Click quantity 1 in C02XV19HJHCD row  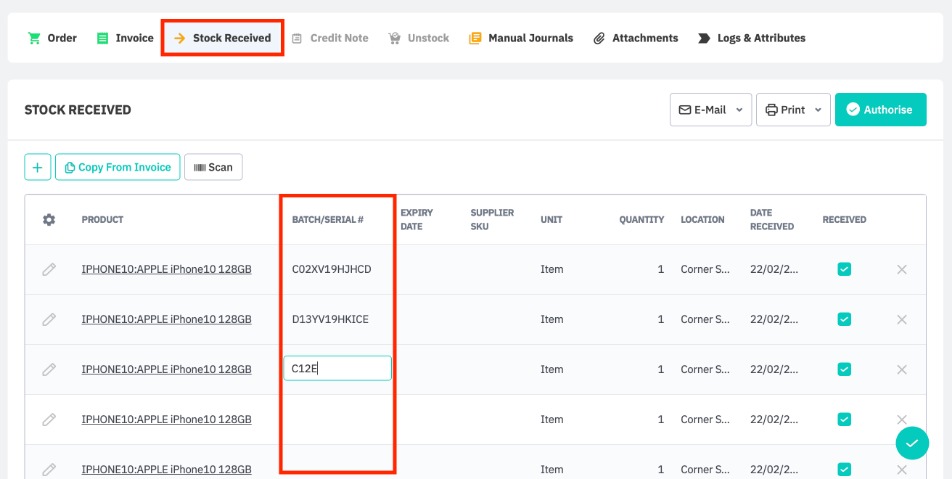coord(661,270)
